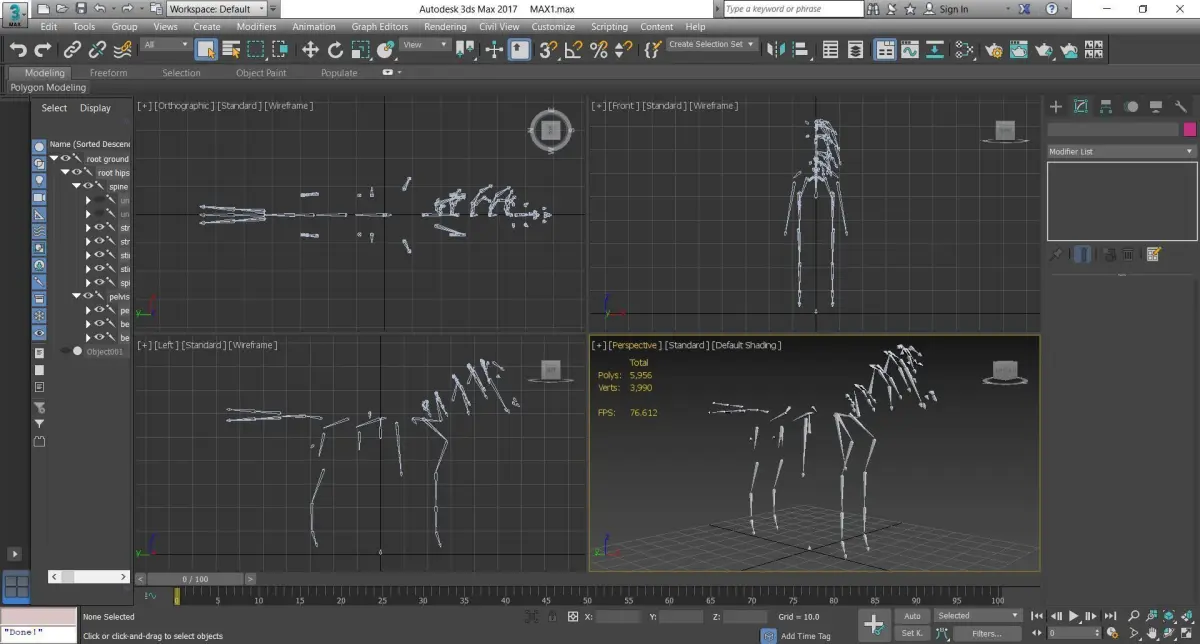Switch to the Freeform ribbon tab
Screen dimensions: 1200x644
pos(108,73)
